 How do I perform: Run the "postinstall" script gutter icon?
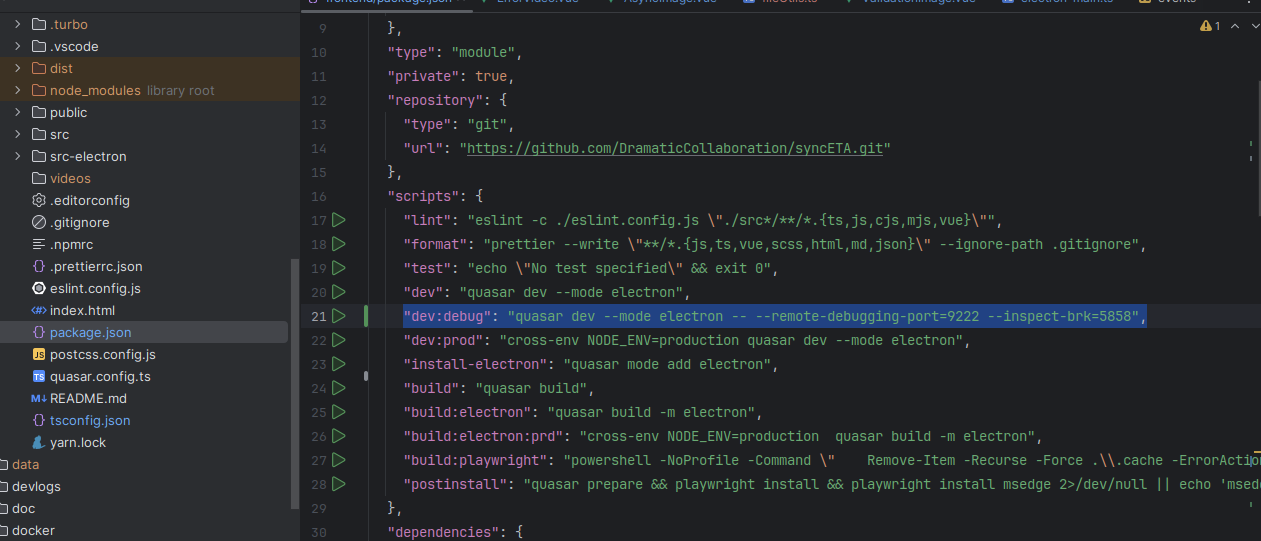pyautogui.click(x=339, y=484)
